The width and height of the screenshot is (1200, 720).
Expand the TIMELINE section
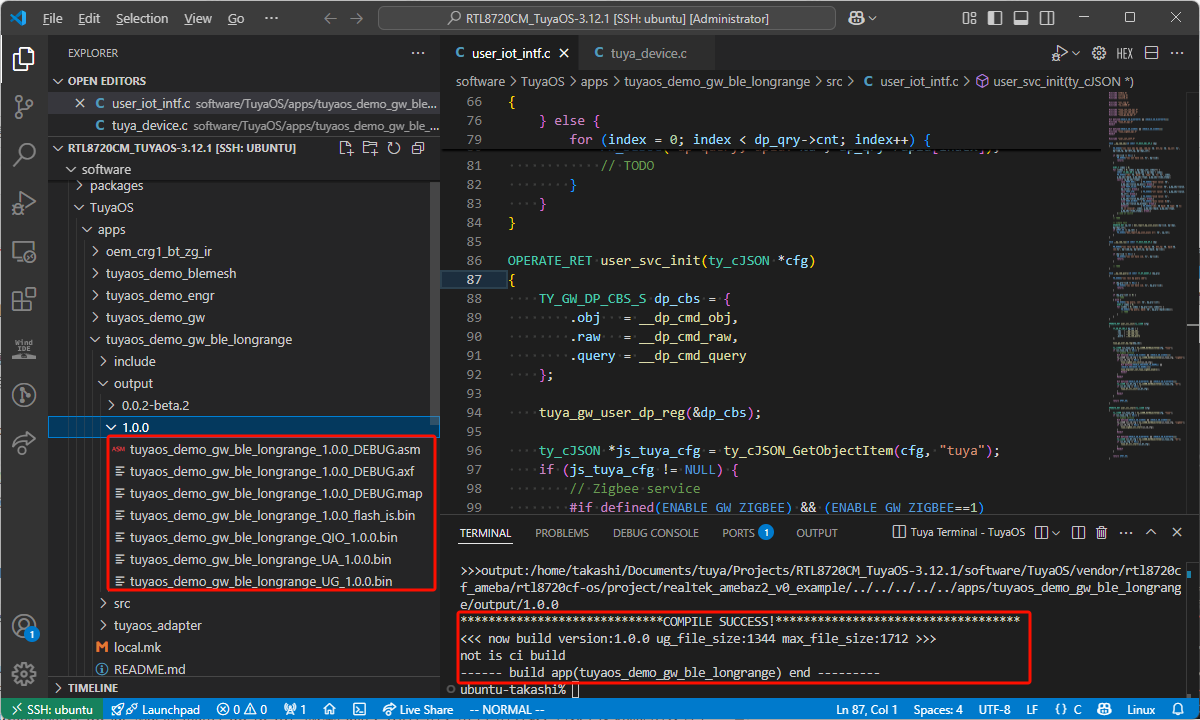tap(92, 688)
